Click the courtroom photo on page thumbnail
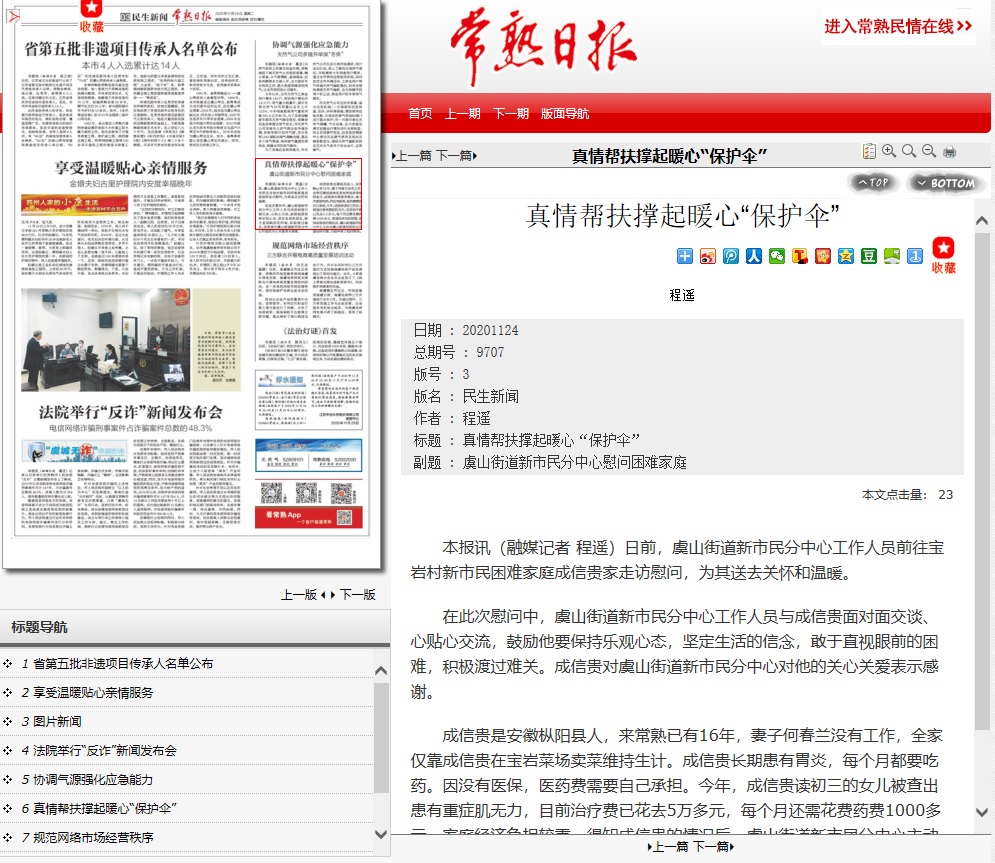The height and width of the screenshot is (863, 995). (x=105, y=339)
